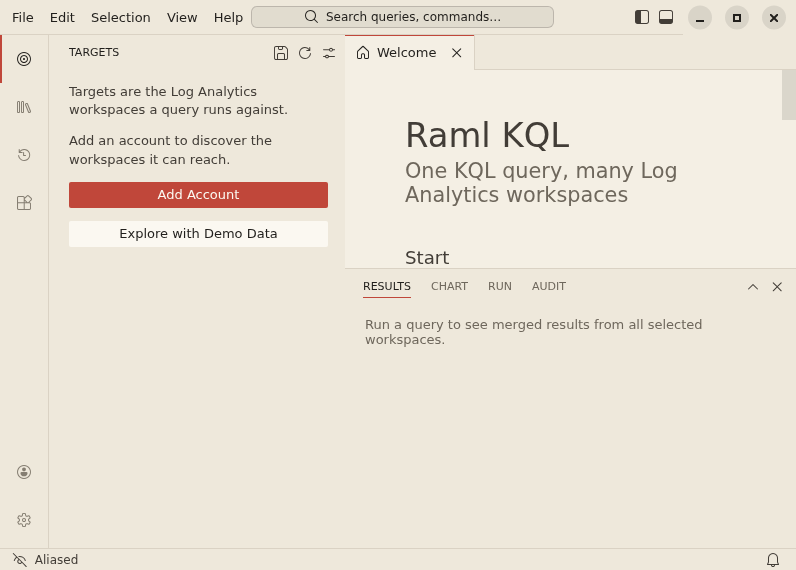Open the Targets view in activity bar

[x=24, y=59]
